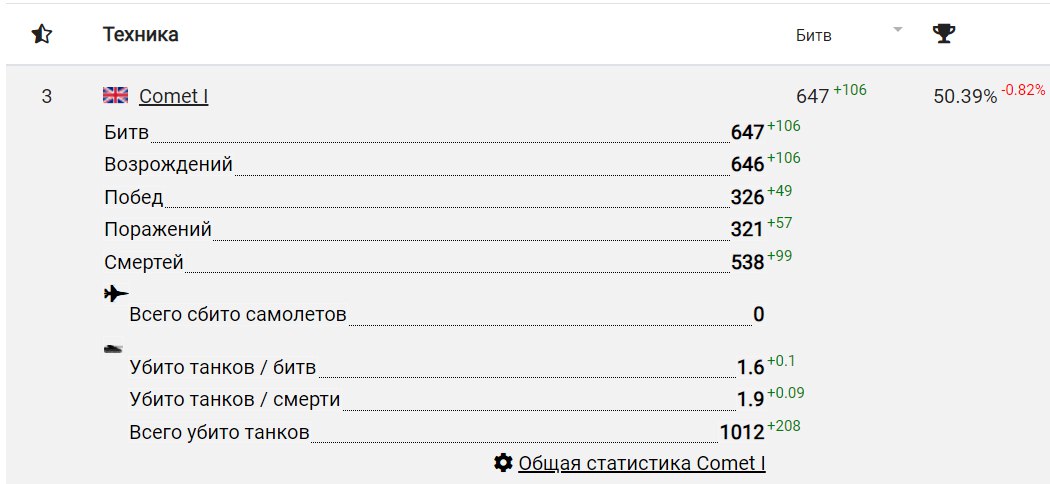Open the Comet I vehicle link
Screen dimensions: 1050x484
tap(173, 97)
